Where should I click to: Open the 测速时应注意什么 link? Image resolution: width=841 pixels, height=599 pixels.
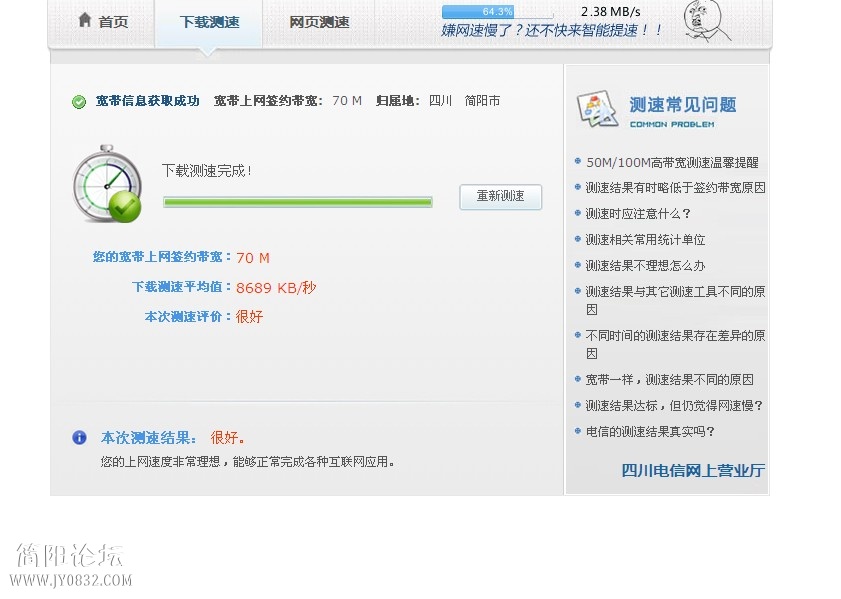tap(638, 213)
